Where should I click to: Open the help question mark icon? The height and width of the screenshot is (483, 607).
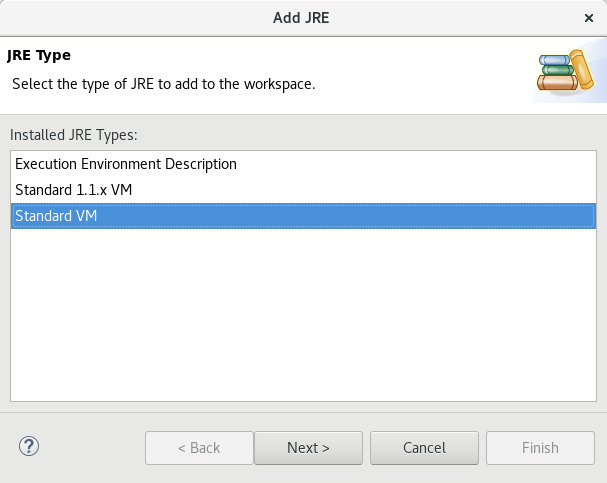point(29,446)
